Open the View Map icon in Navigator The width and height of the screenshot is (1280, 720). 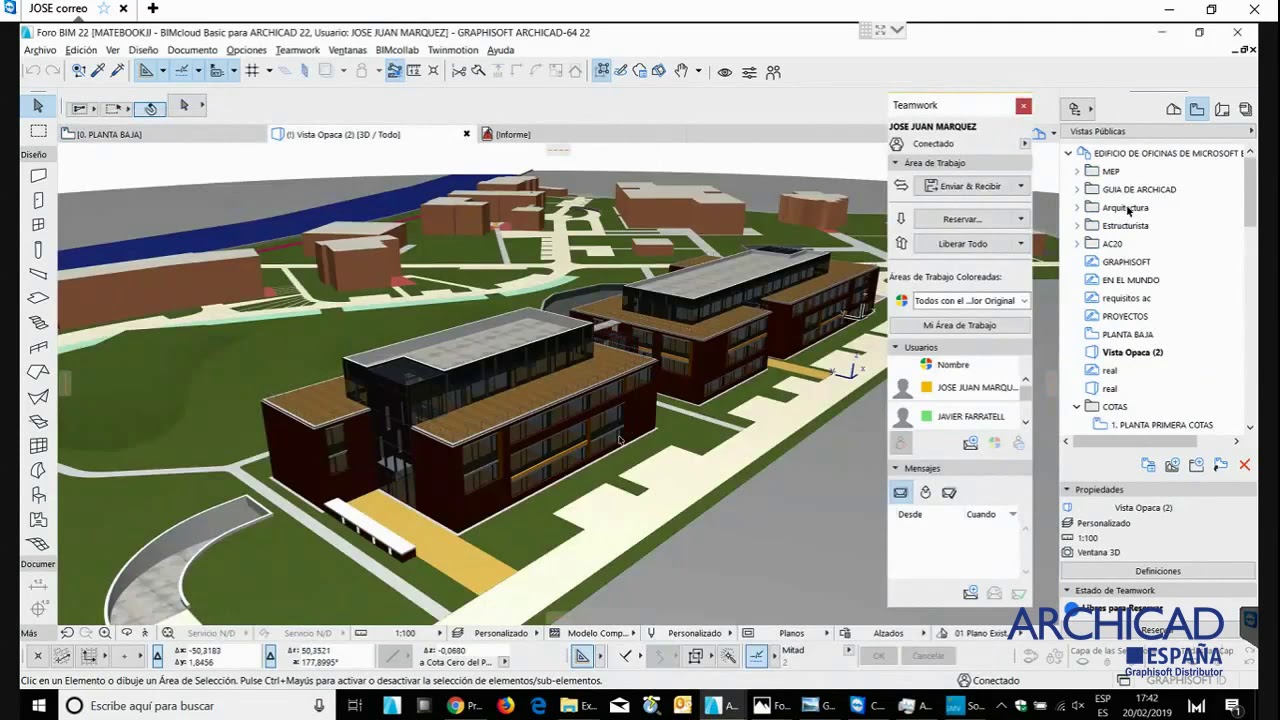tap(1197, 109)
